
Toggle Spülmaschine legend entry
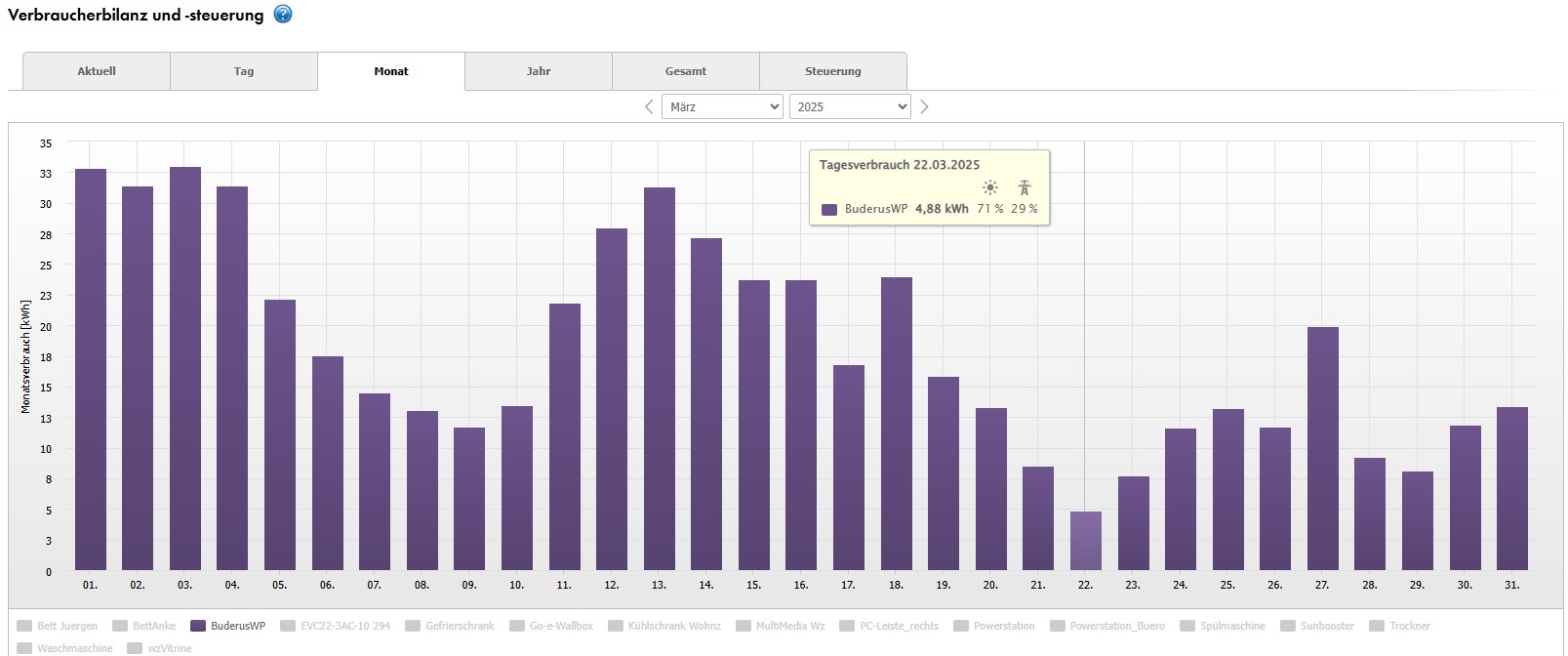coord(1223,626)
